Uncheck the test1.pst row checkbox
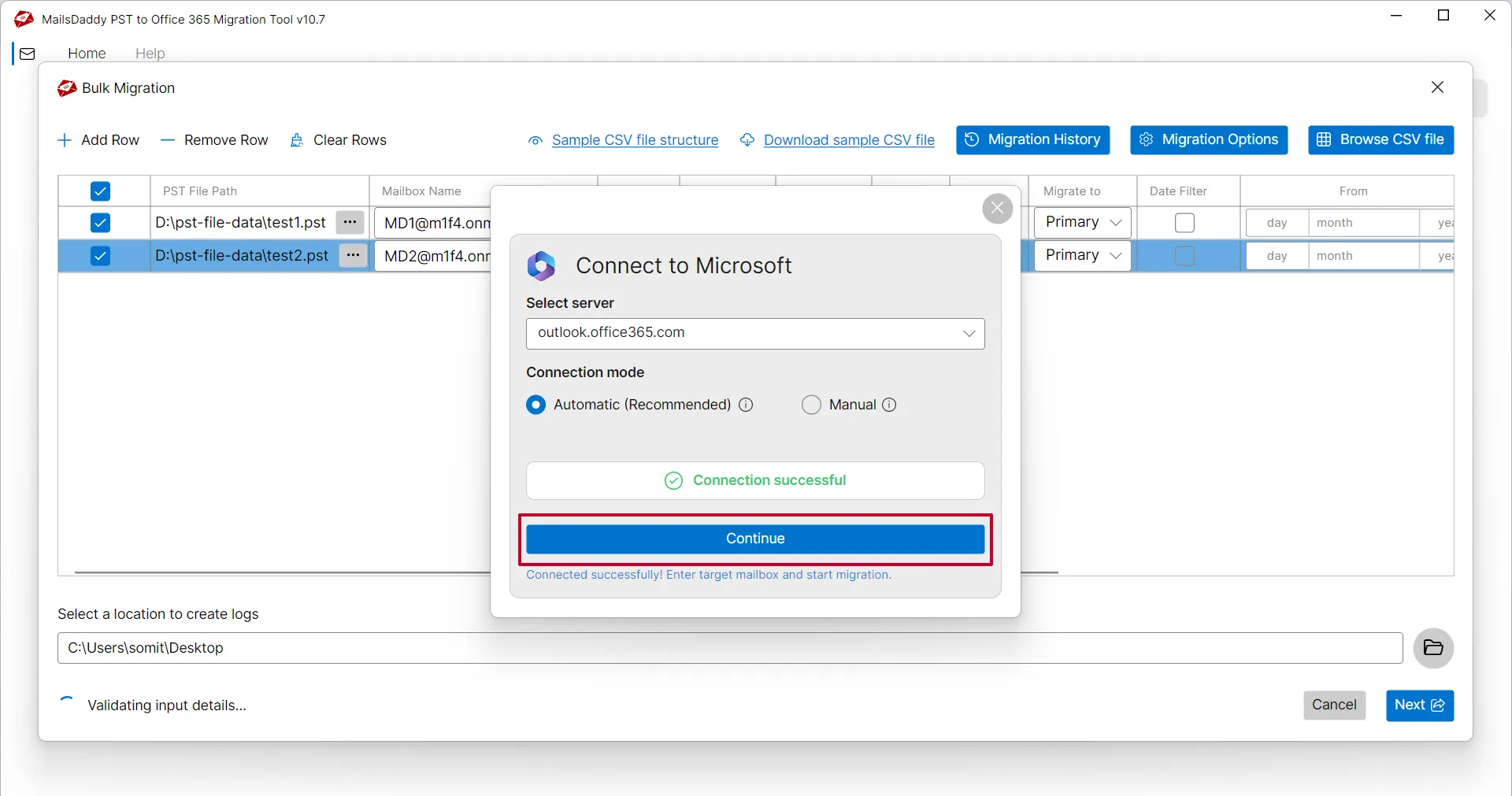The image size is (1512, 796). (100, 223)
